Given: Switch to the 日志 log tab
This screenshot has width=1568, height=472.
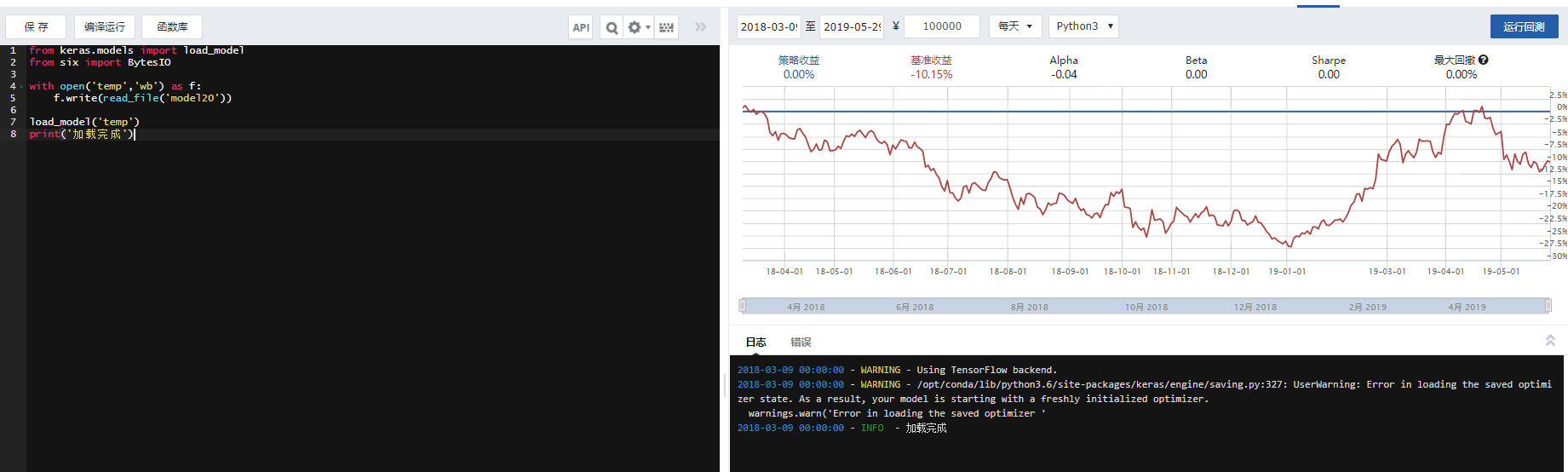Looking at the screenshot, I should pyautogui.click(x=756, y=342).
